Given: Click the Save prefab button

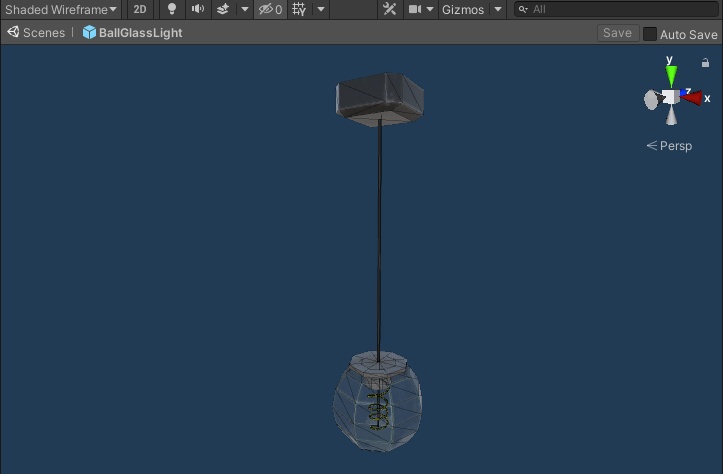Looking at the screenshot, I should coord(617,33).
